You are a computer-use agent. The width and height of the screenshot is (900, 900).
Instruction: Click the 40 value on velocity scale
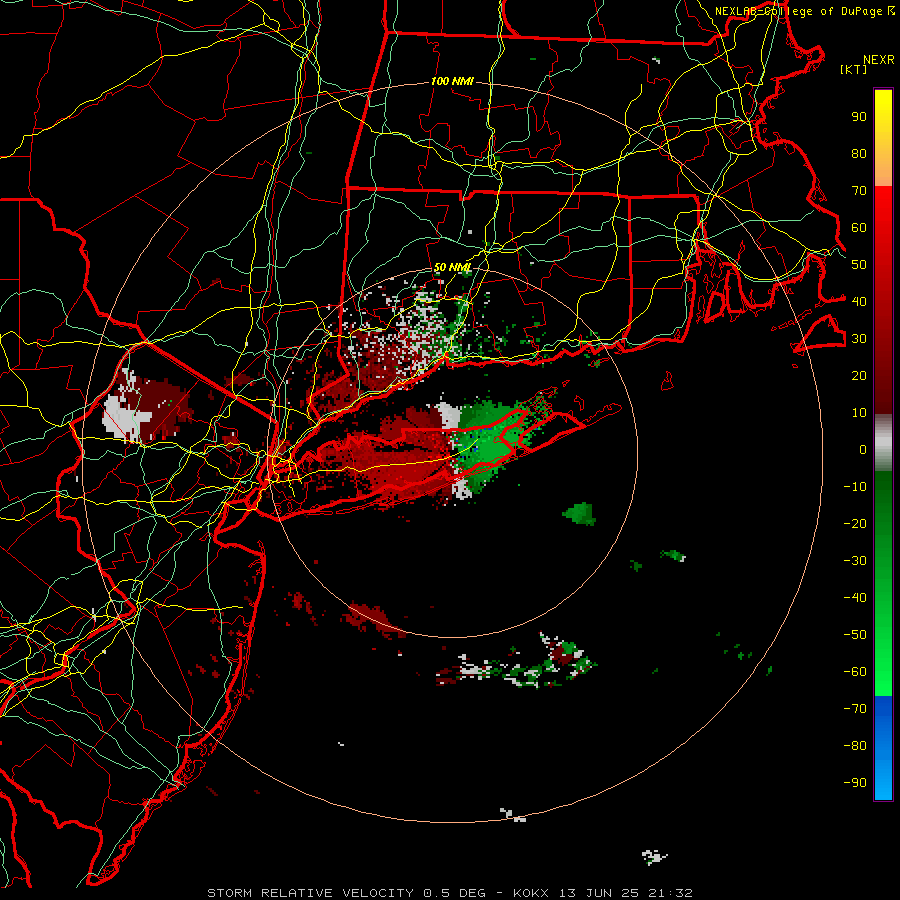859,301
